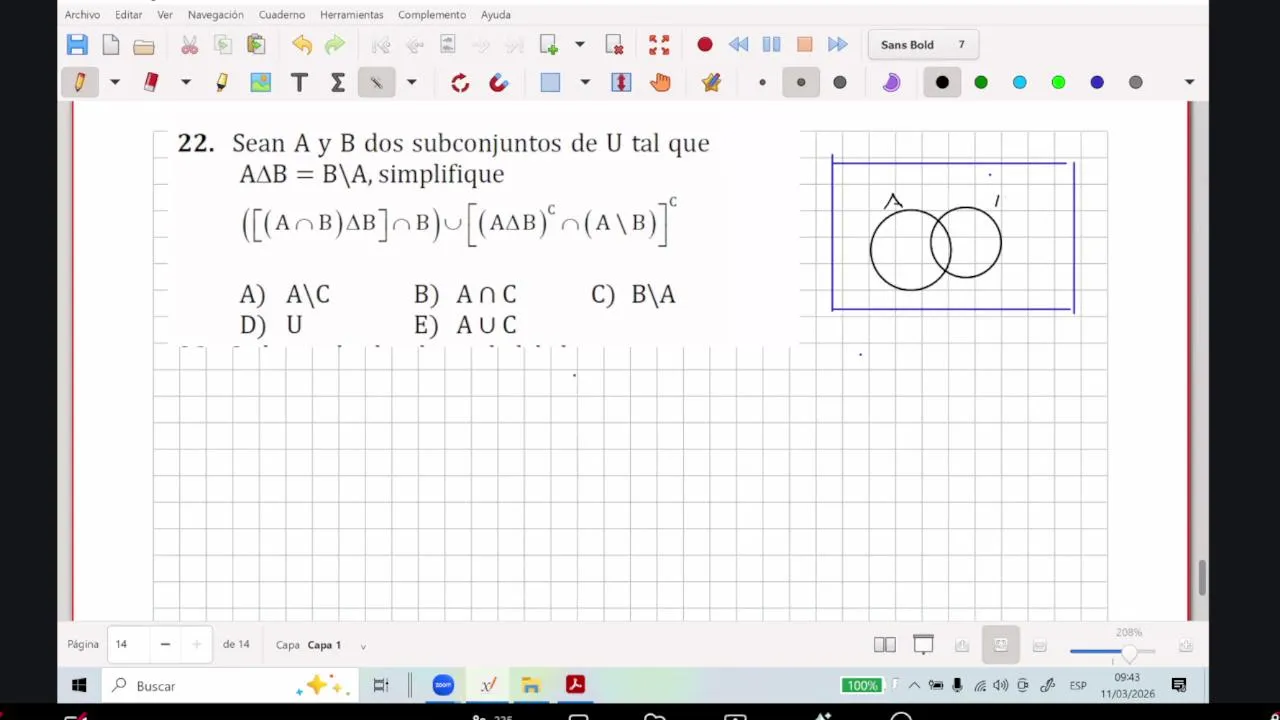Image resolution: width=1280 pixels, height=720 pixels.
Task: Pick the dark blue color swatch
Action: pos(1097,83)
